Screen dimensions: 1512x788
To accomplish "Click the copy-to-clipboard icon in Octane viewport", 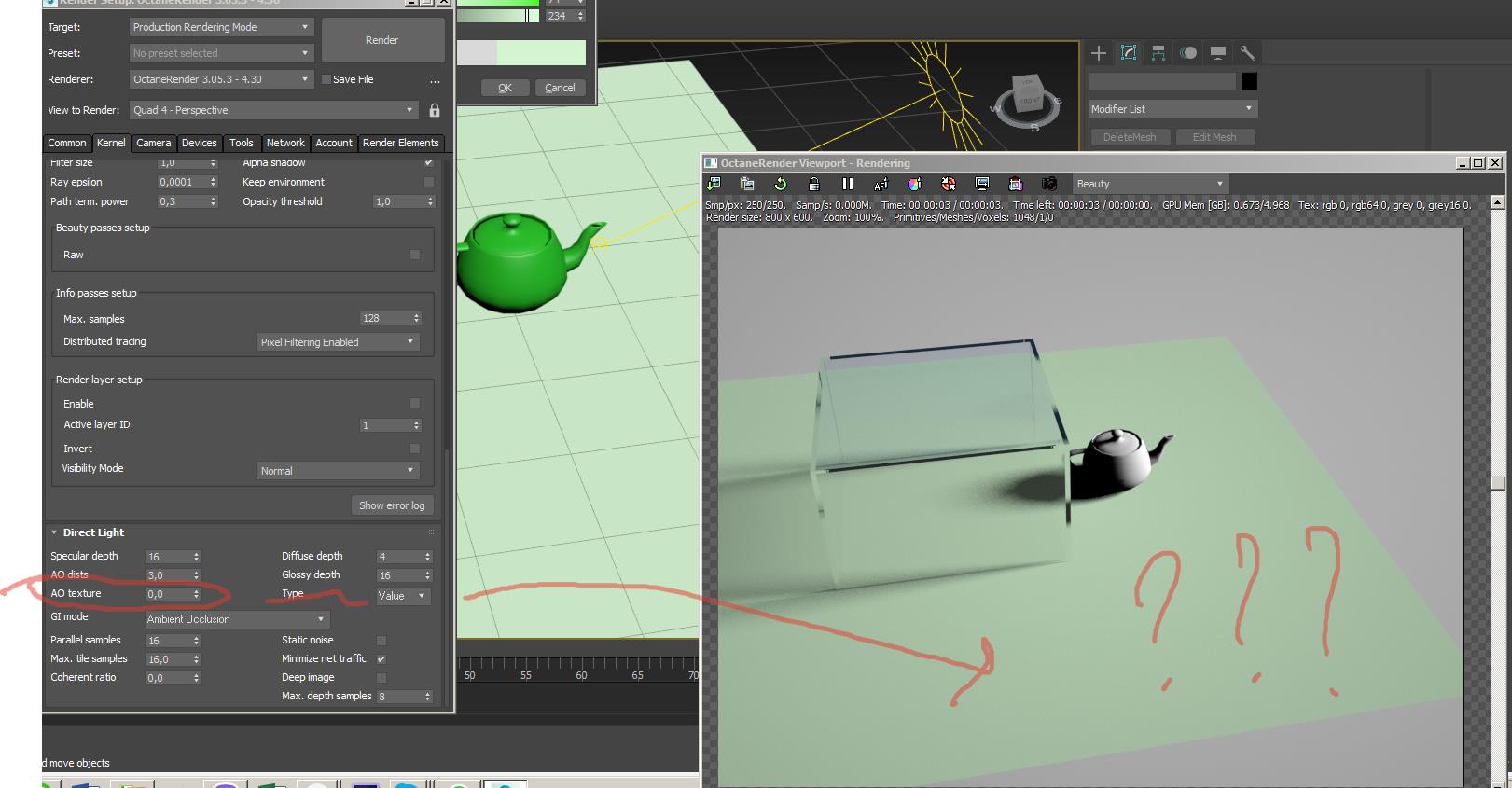I will point(747,184).
